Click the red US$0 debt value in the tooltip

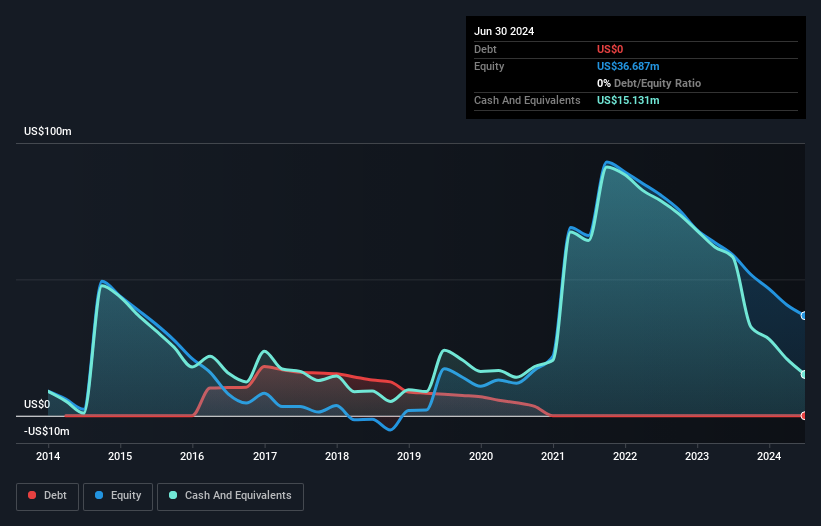(610, 49)
